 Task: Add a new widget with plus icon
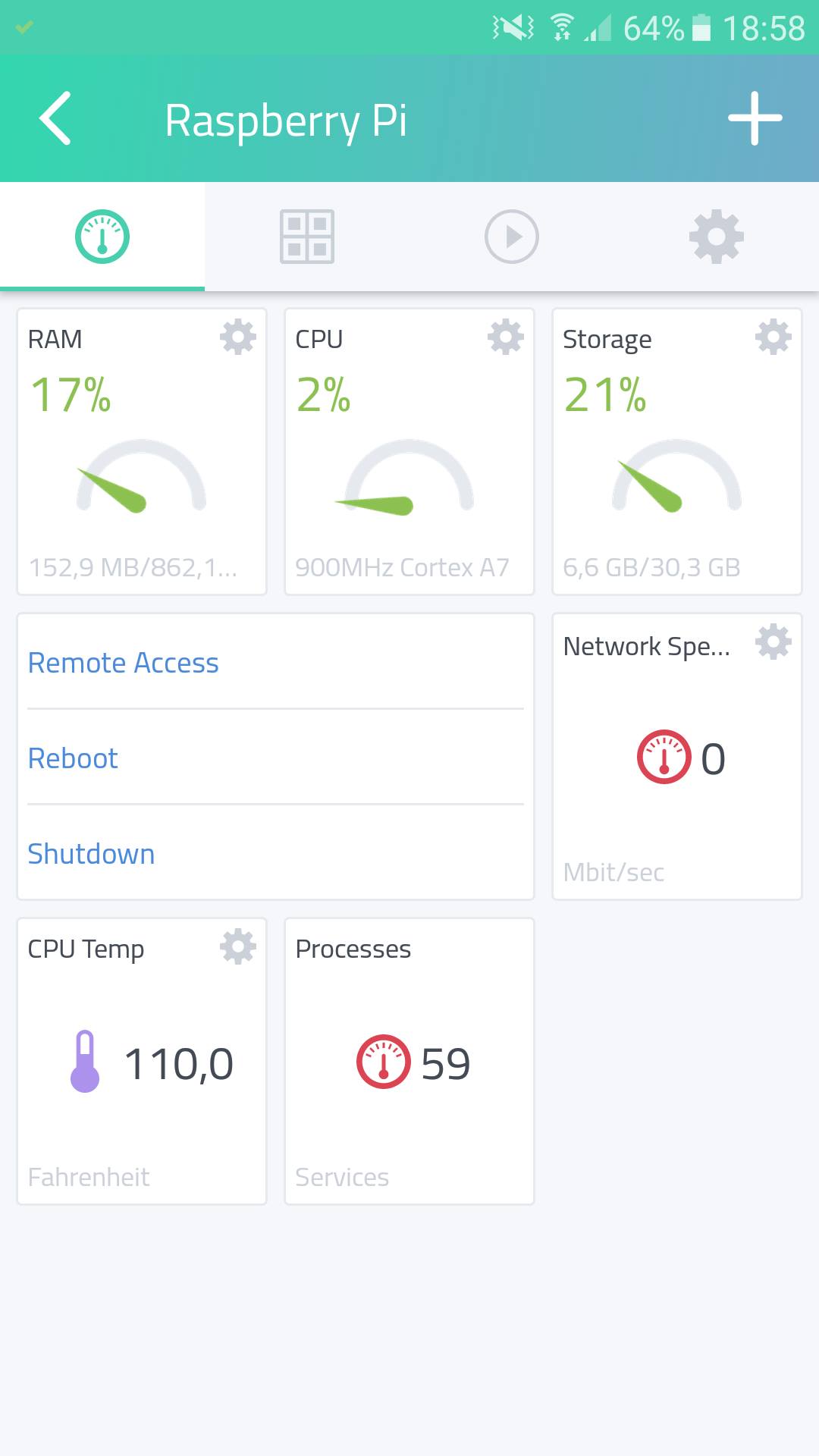click(755, 118)
